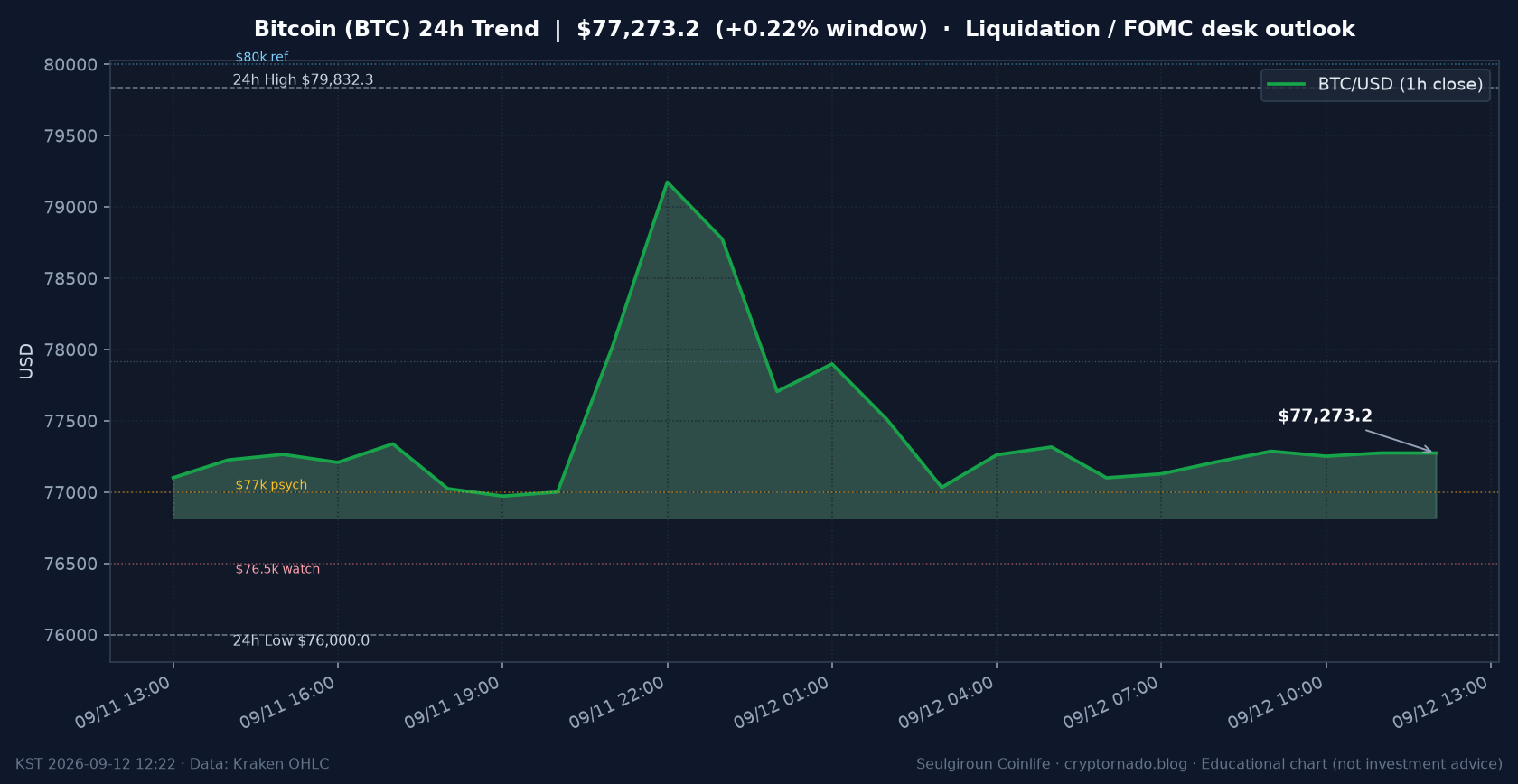Click the y-axis tick '79500'

click(x=70, y=136)
